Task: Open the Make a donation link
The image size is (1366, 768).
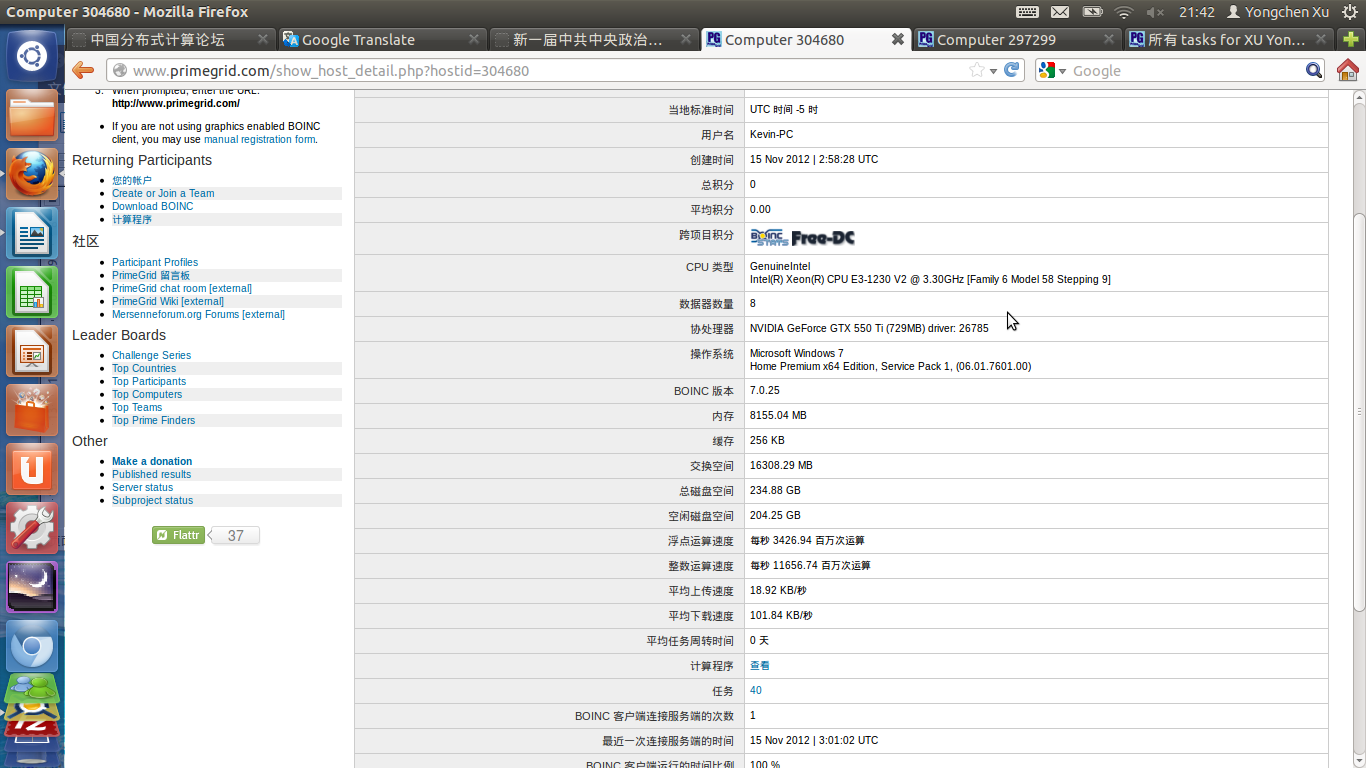Action: pyautogui.click(x=152, y=461)
